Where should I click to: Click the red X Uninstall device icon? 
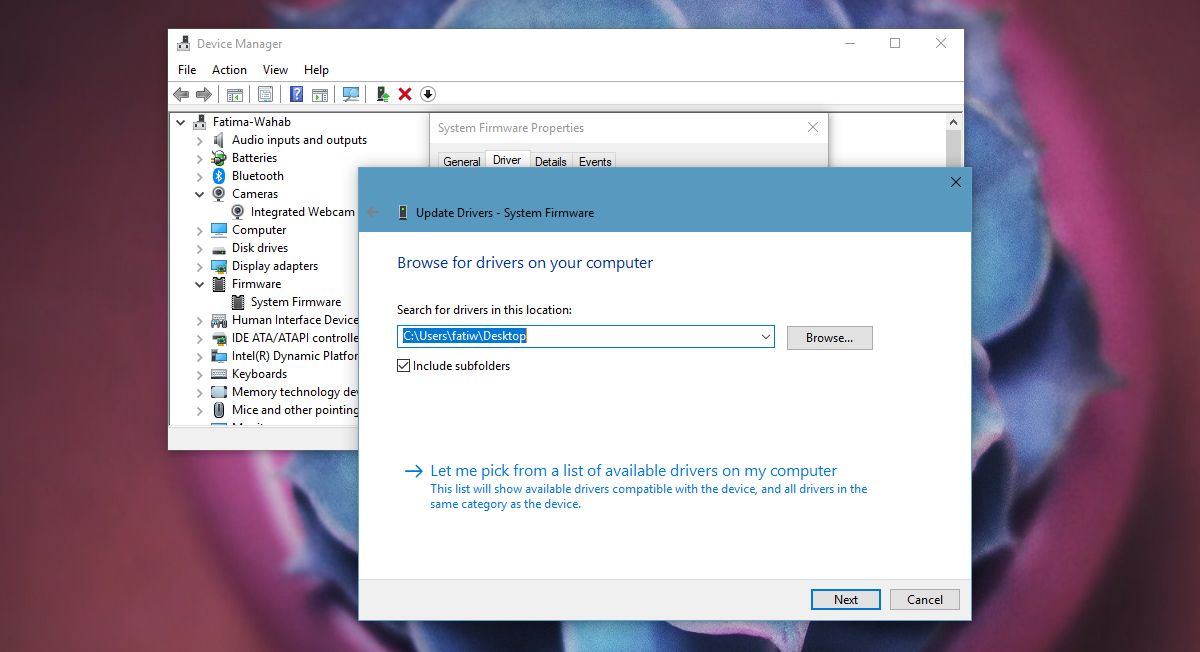tap(405, 94)
